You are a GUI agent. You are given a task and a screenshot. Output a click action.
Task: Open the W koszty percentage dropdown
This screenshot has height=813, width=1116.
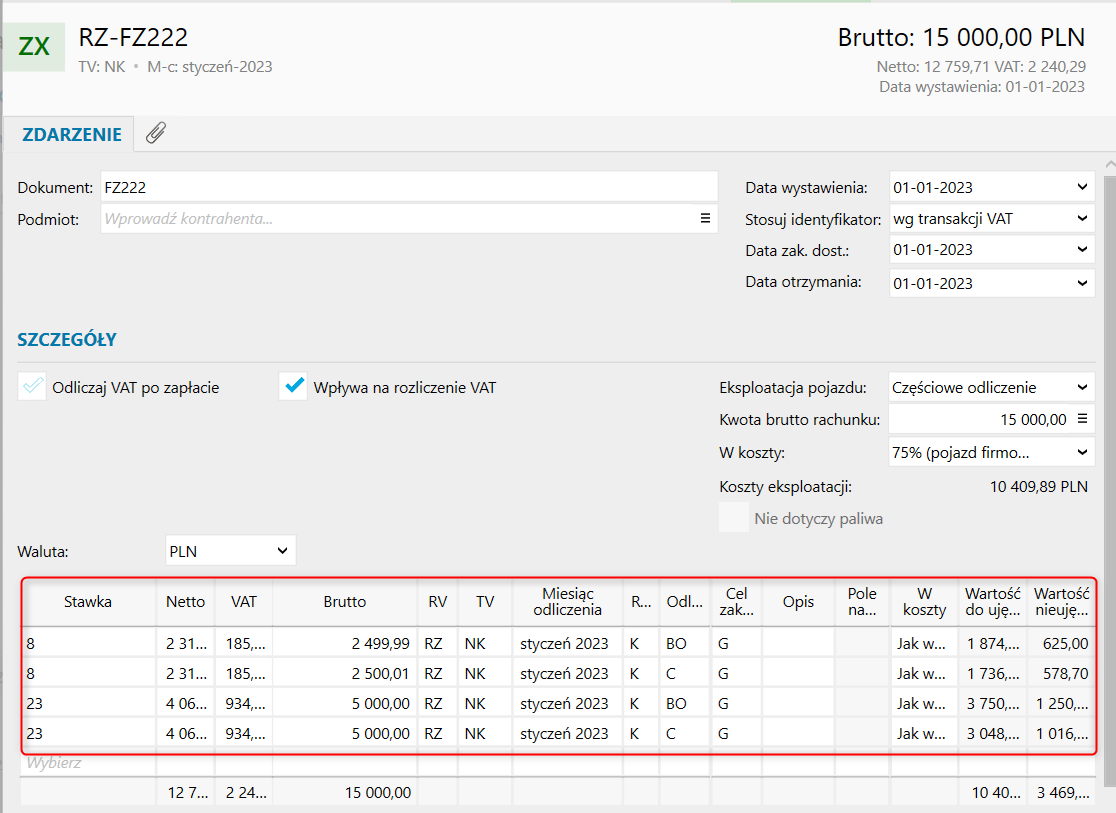[1081, 453]
